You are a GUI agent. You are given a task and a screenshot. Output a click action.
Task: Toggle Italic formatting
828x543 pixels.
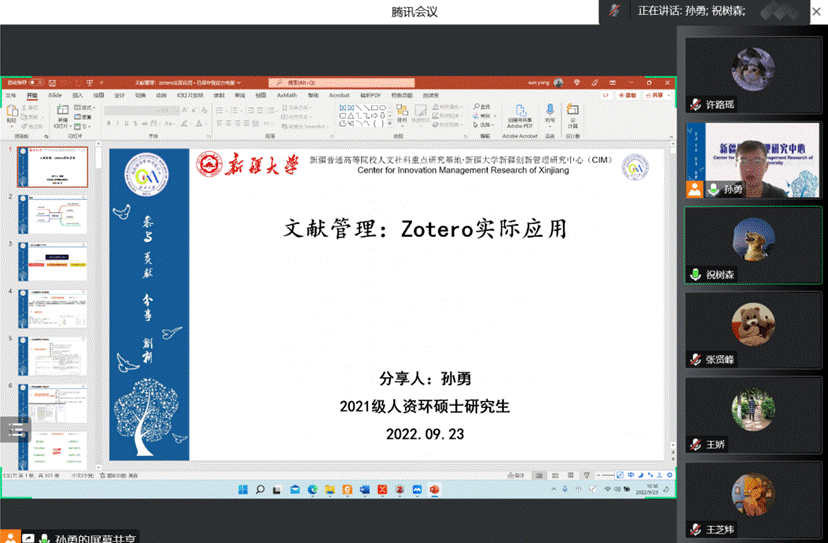point(118,124)
